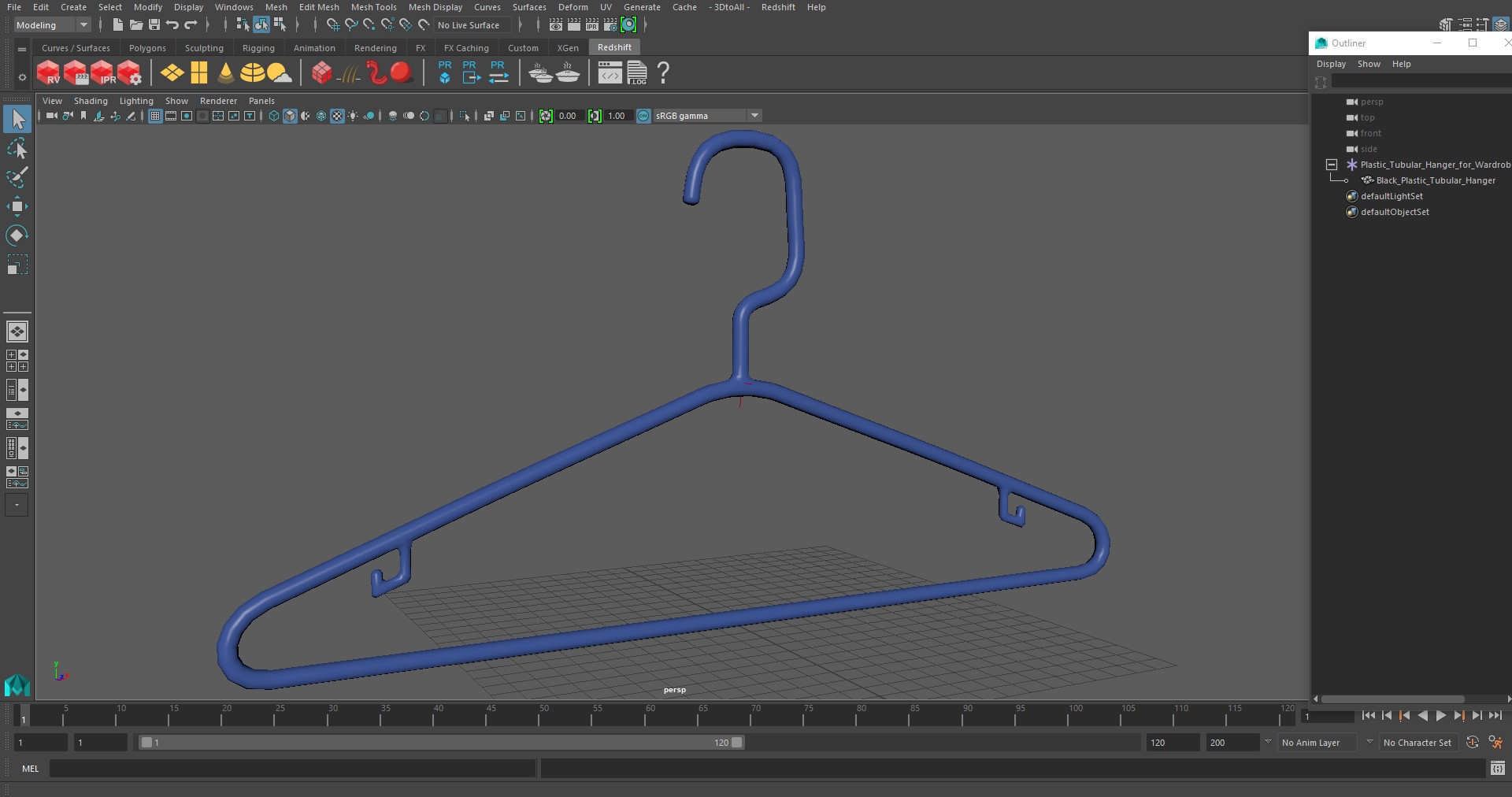Export Redshift proxy icon
This screenshot has height=797, width=1512.
pyautogui.click(x=471, y=72)
